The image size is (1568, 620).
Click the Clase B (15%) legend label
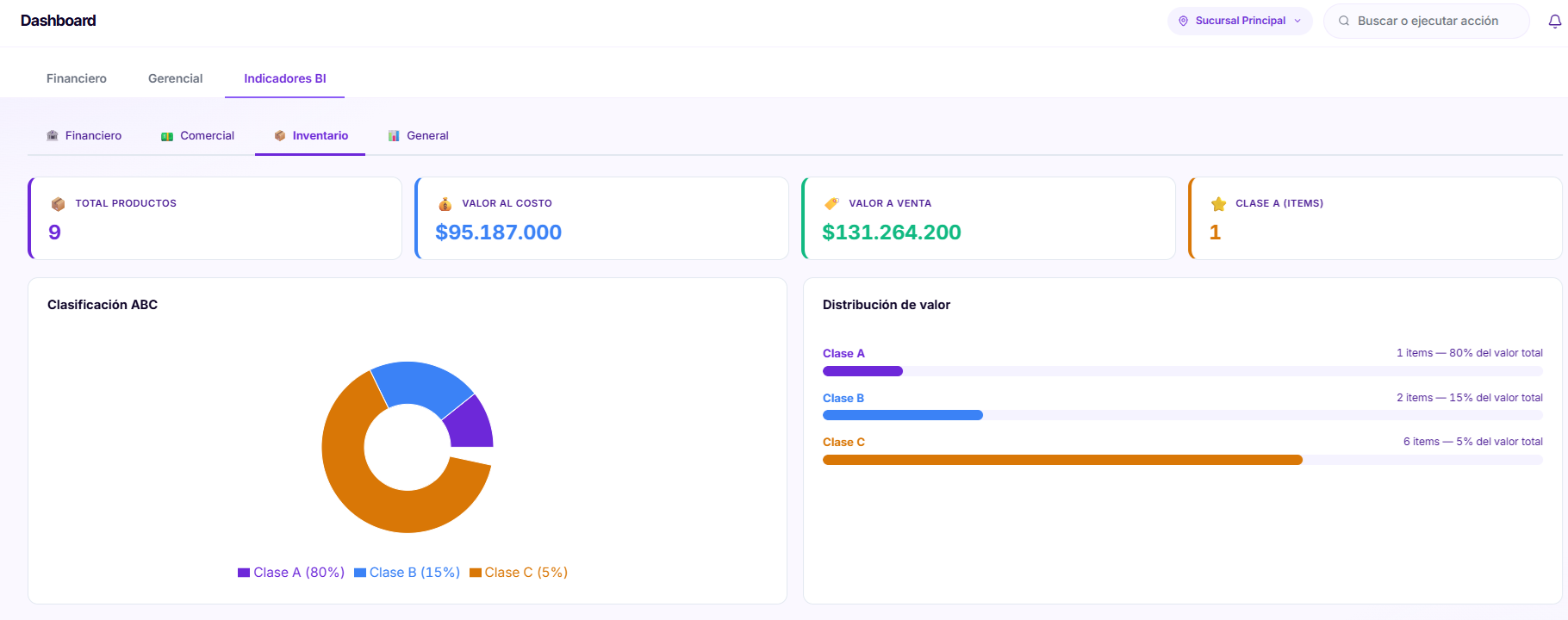click(414, 573)
